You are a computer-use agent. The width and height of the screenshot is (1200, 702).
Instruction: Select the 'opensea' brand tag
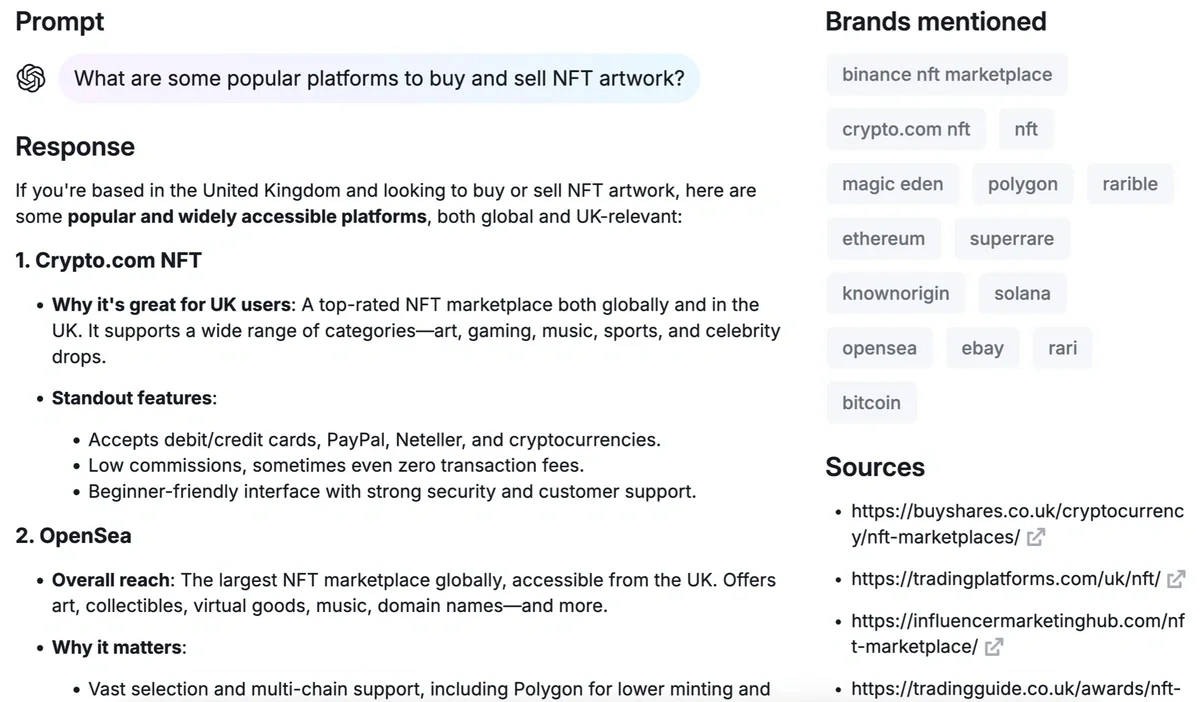click(x=879, y=348)
